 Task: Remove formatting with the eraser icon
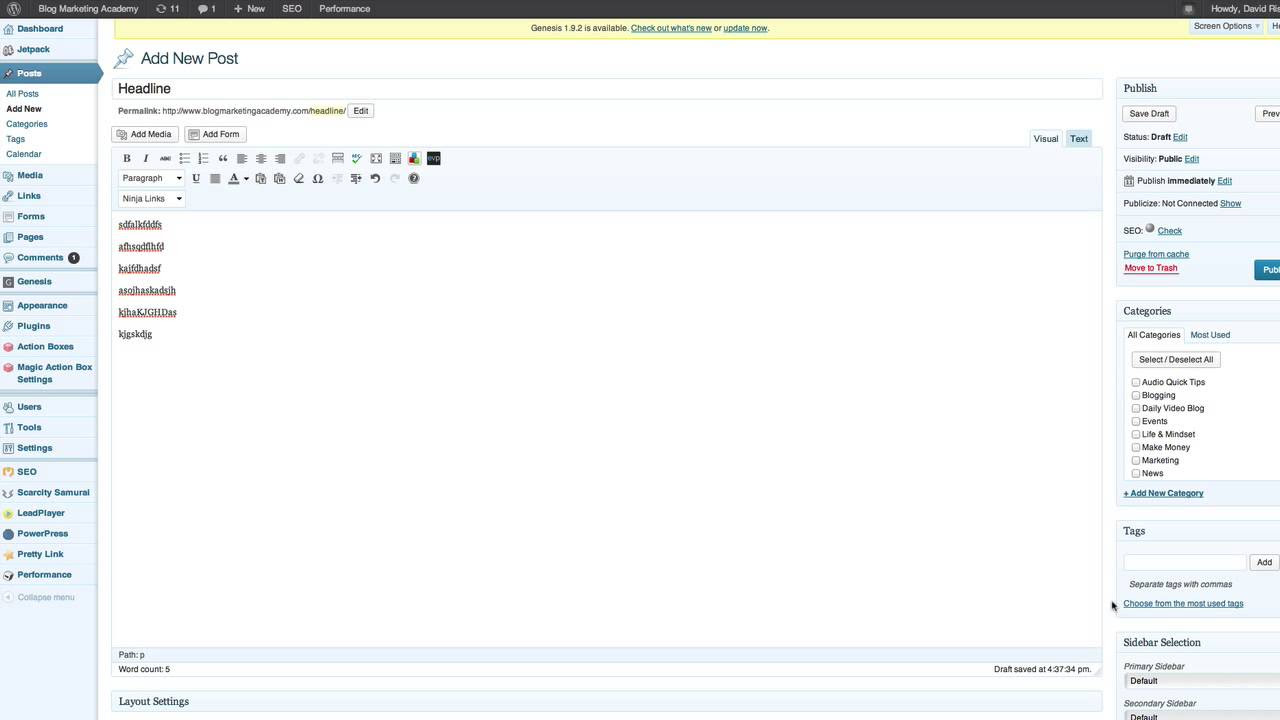[299, 178]
